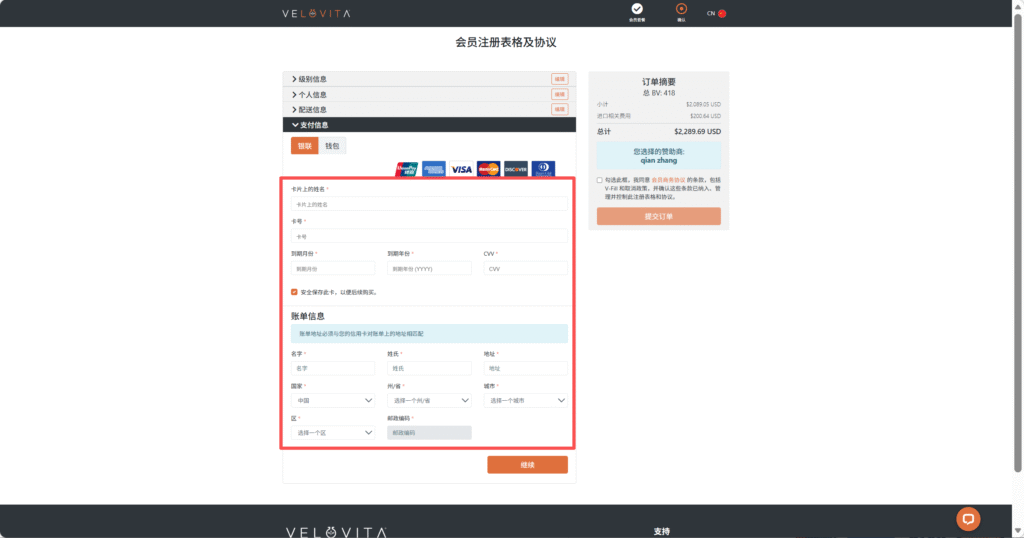Open the orange chat support bubble
1024x538 pixels.
(x=967, y=518)
